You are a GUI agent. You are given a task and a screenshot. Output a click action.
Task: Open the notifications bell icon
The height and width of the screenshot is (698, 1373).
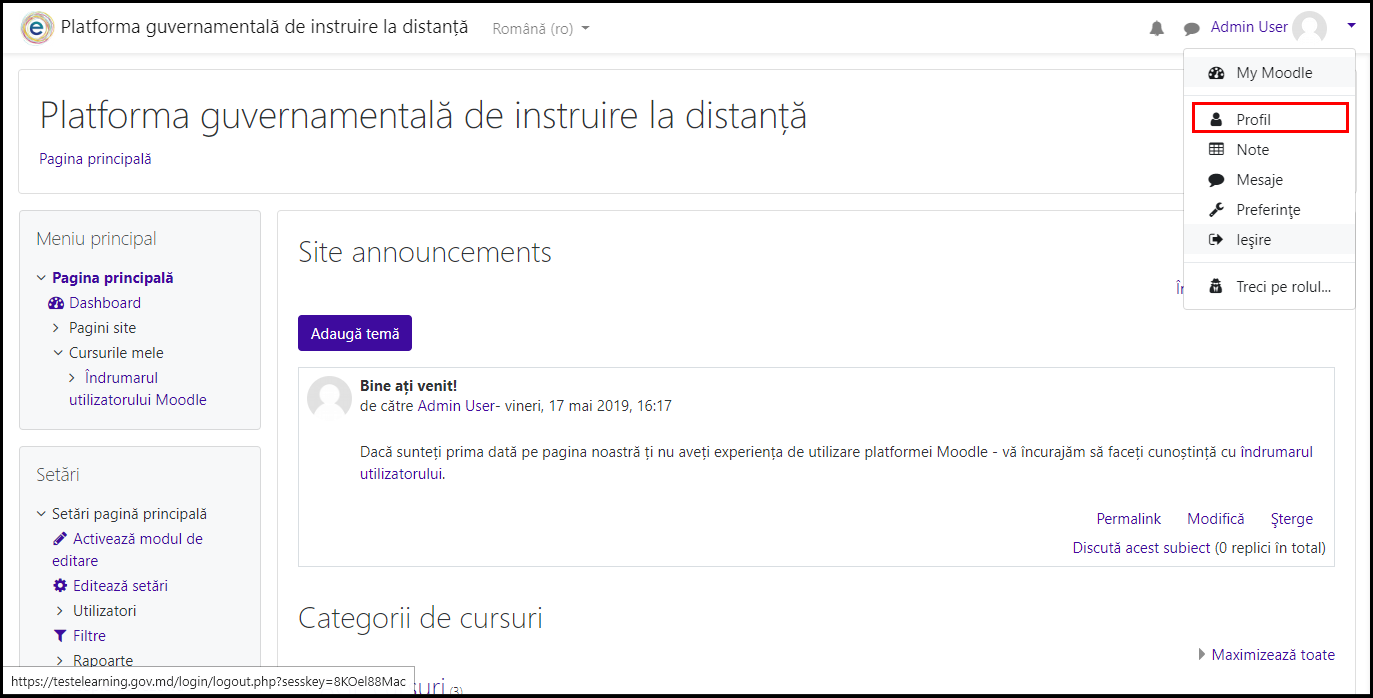1157,29
